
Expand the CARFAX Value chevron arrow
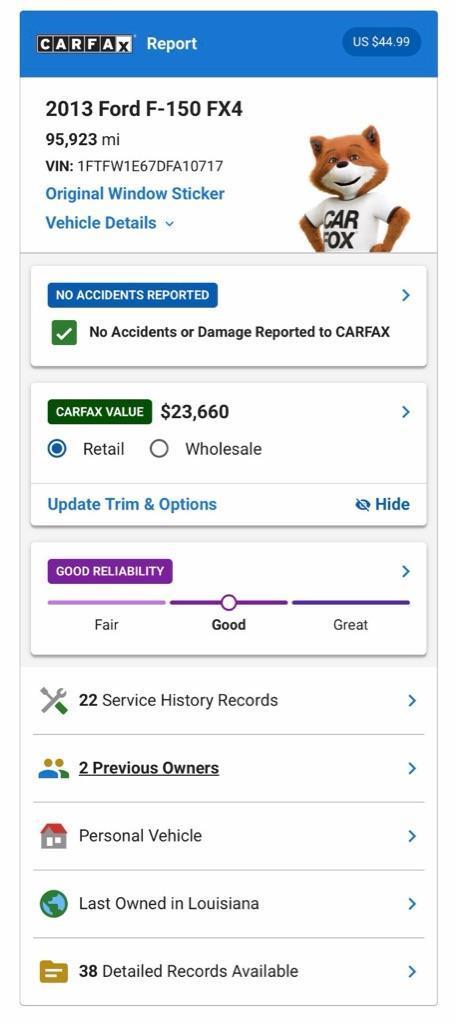click(x=406, y=412)
